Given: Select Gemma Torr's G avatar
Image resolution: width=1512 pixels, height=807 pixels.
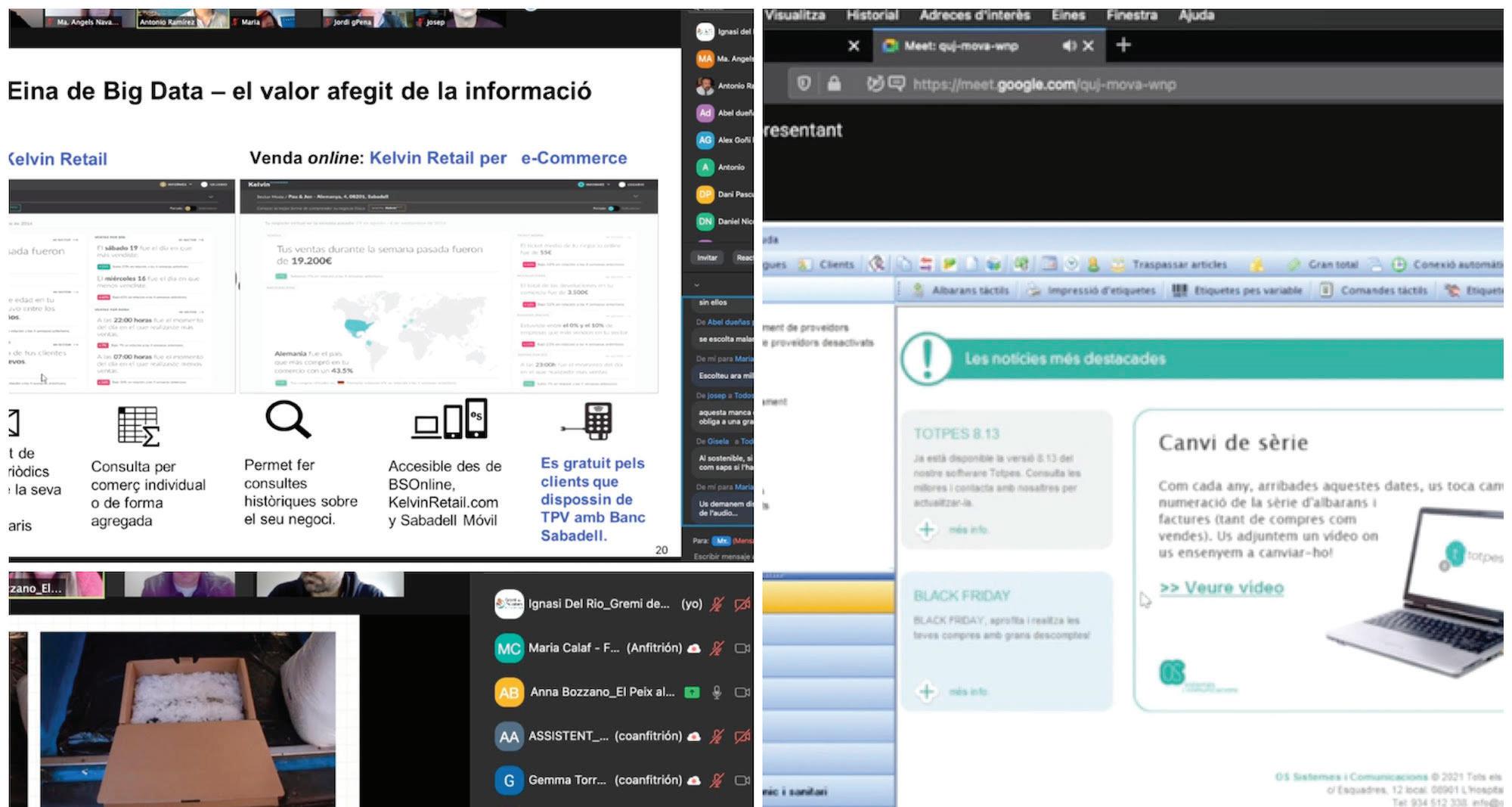Looking at the screenshot, I should click(x=509, y=779).
